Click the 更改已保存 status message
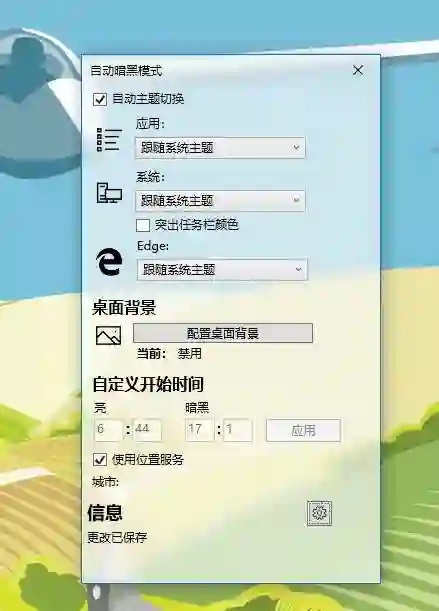The image size is (439, 611). tap(117, 538)
